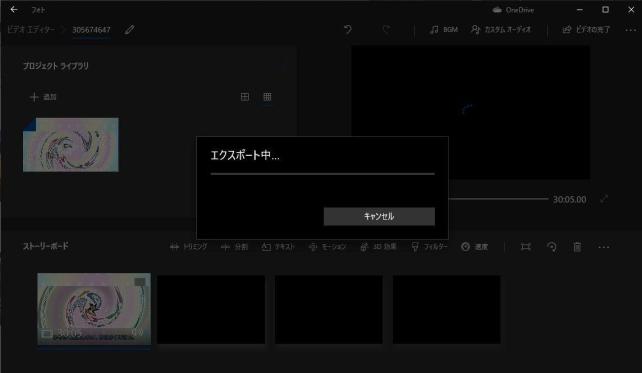This screenshot has width=642, height=373.
Task: Click the third empty storyboard slot
Action: (x=447, y=310)
